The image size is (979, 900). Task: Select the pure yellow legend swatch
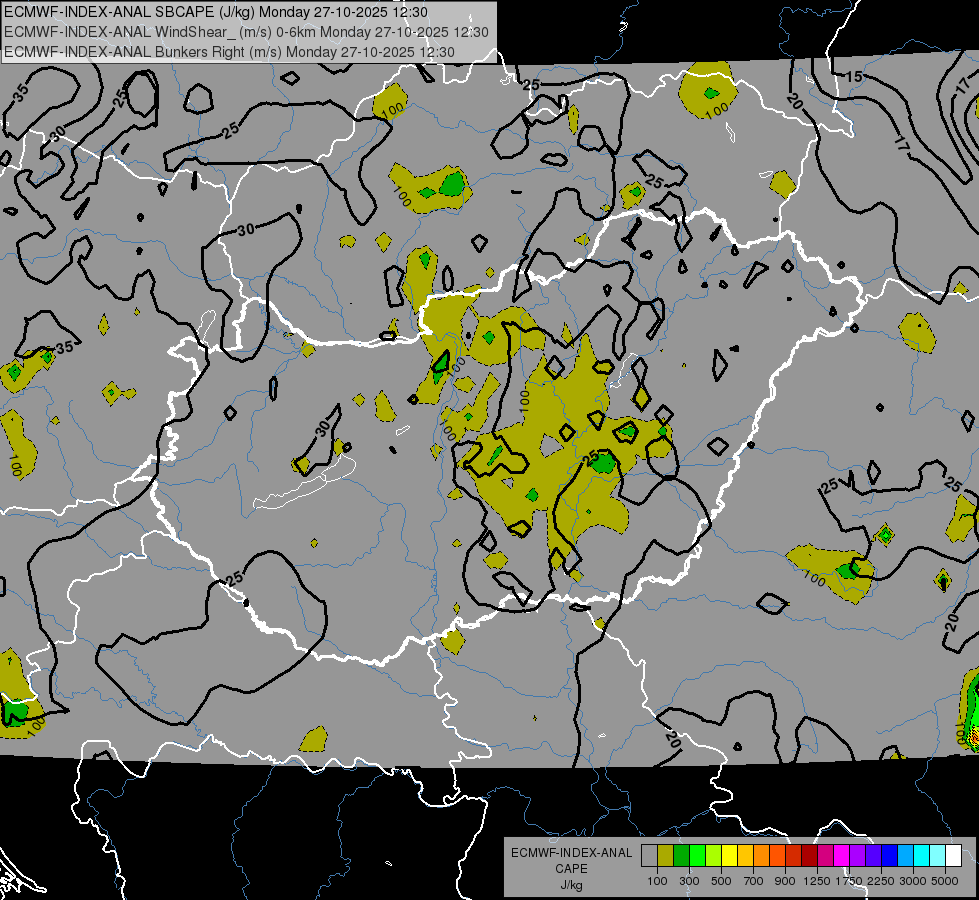click(x=729, y=855)
